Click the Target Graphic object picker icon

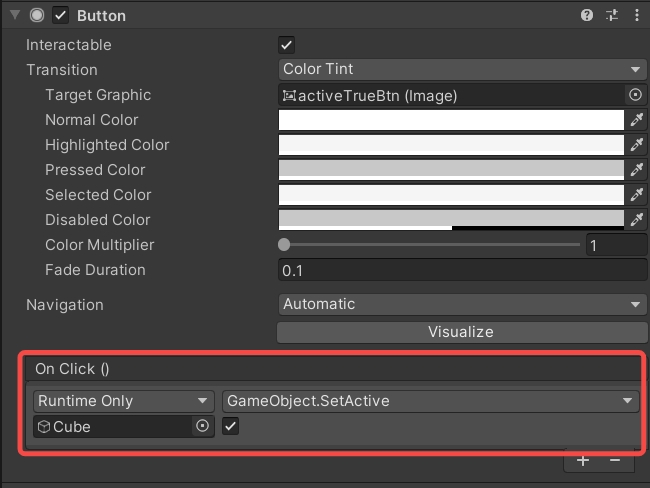tap(635, 95)
